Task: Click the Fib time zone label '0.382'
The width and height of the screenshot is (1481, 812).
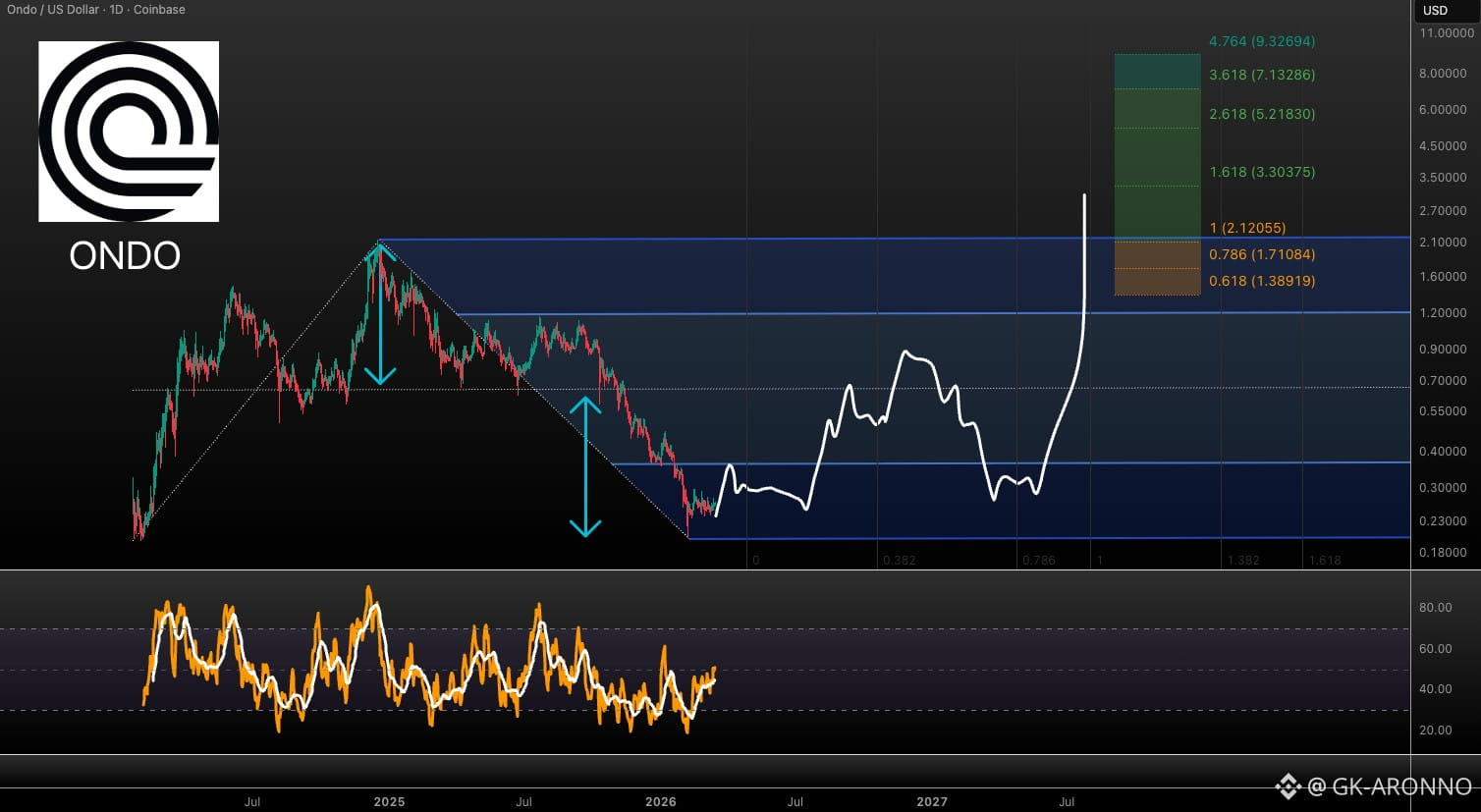Action: pos(900,561)
